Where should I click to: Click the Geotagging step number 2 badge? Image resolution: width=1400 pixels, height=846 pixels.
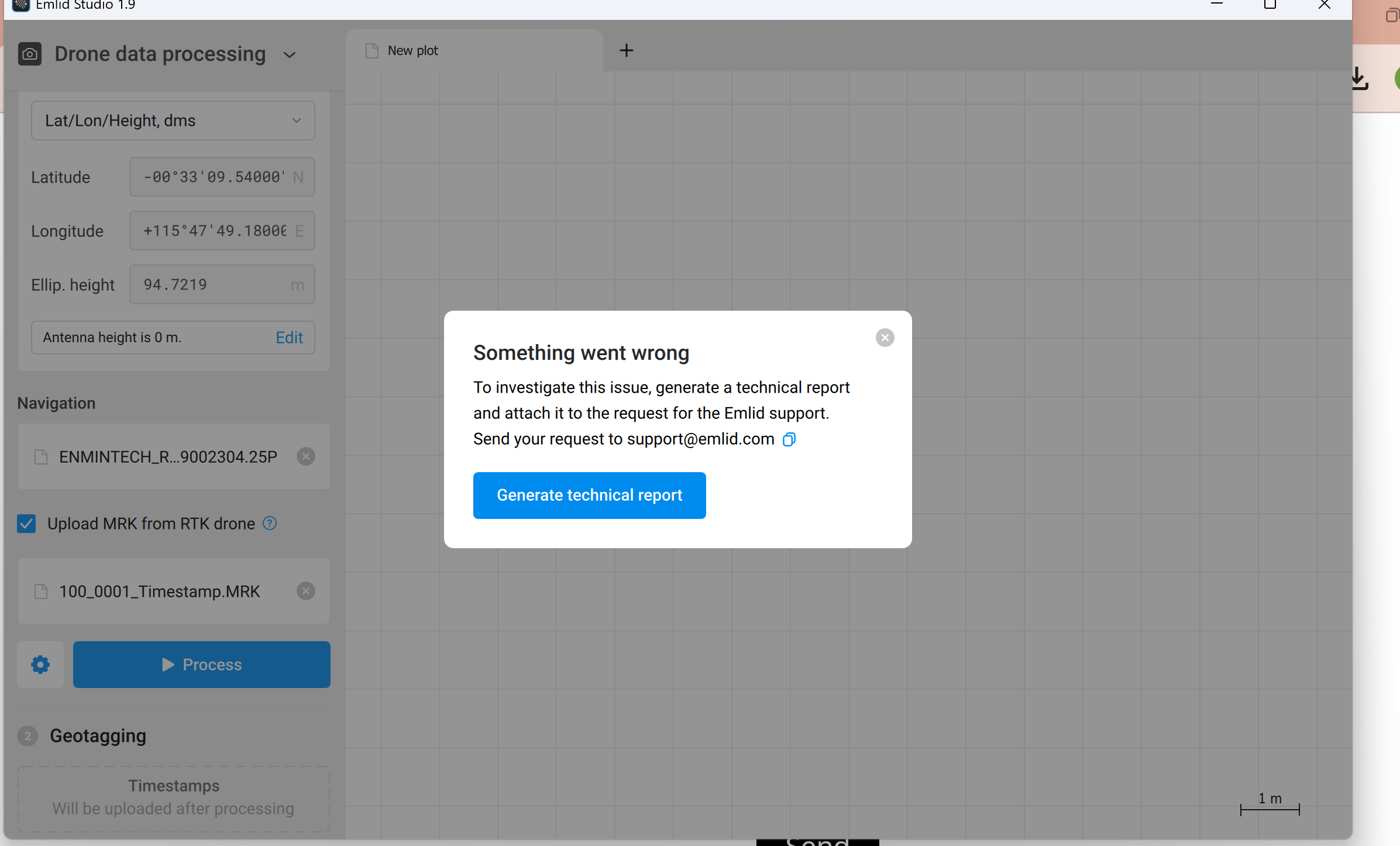27,736
